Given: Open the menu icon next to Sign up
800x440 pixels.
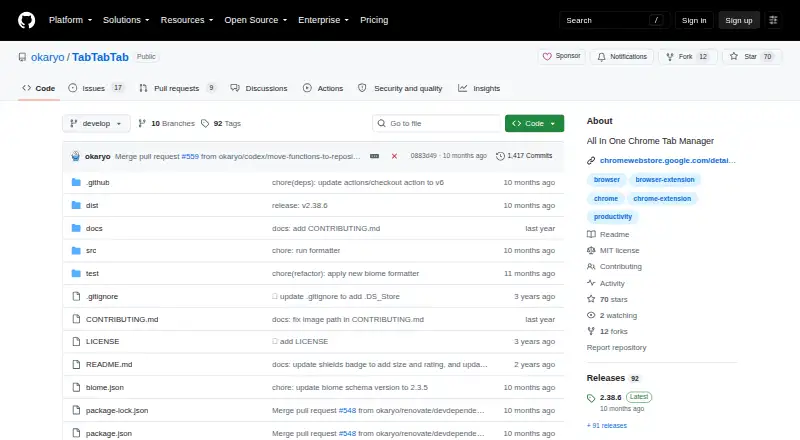Looking at the screenshot, I should [773, 20].
